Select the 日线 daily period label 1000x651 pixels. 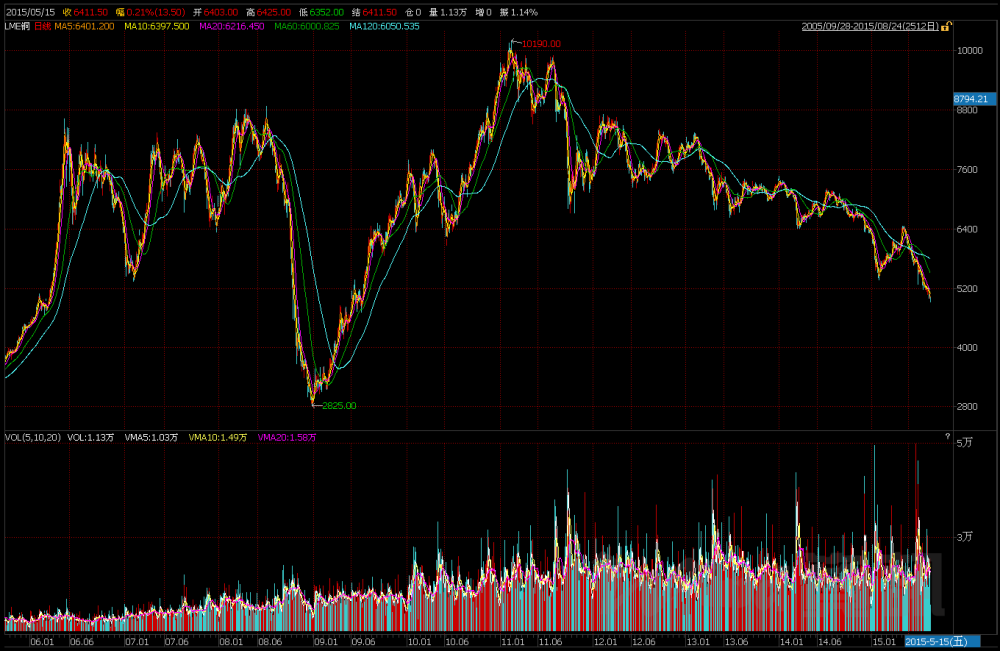point(42,26)
